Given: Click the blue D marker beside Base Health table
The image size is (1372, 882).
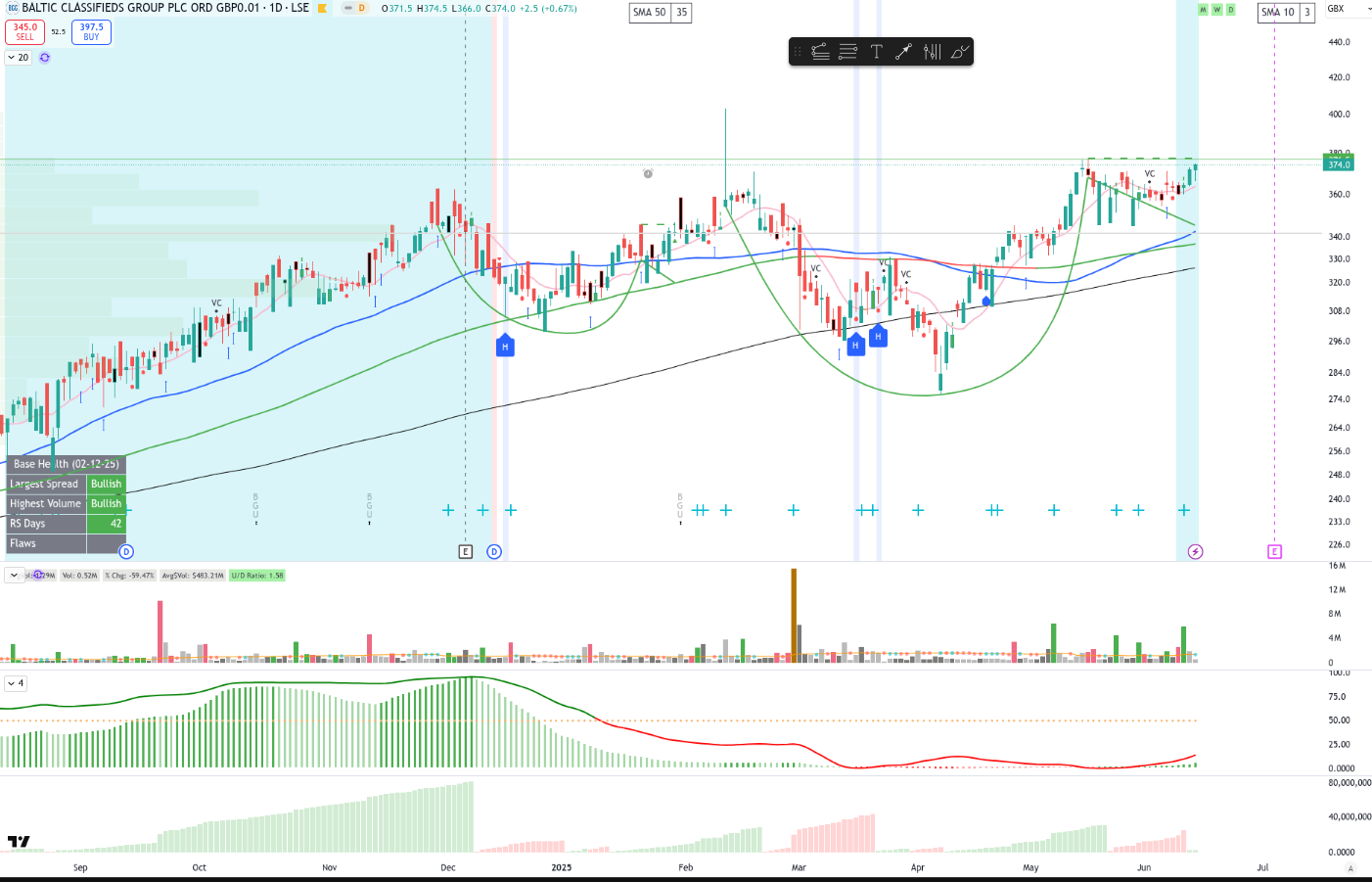Looking at the screenshot, I should 126,552.
